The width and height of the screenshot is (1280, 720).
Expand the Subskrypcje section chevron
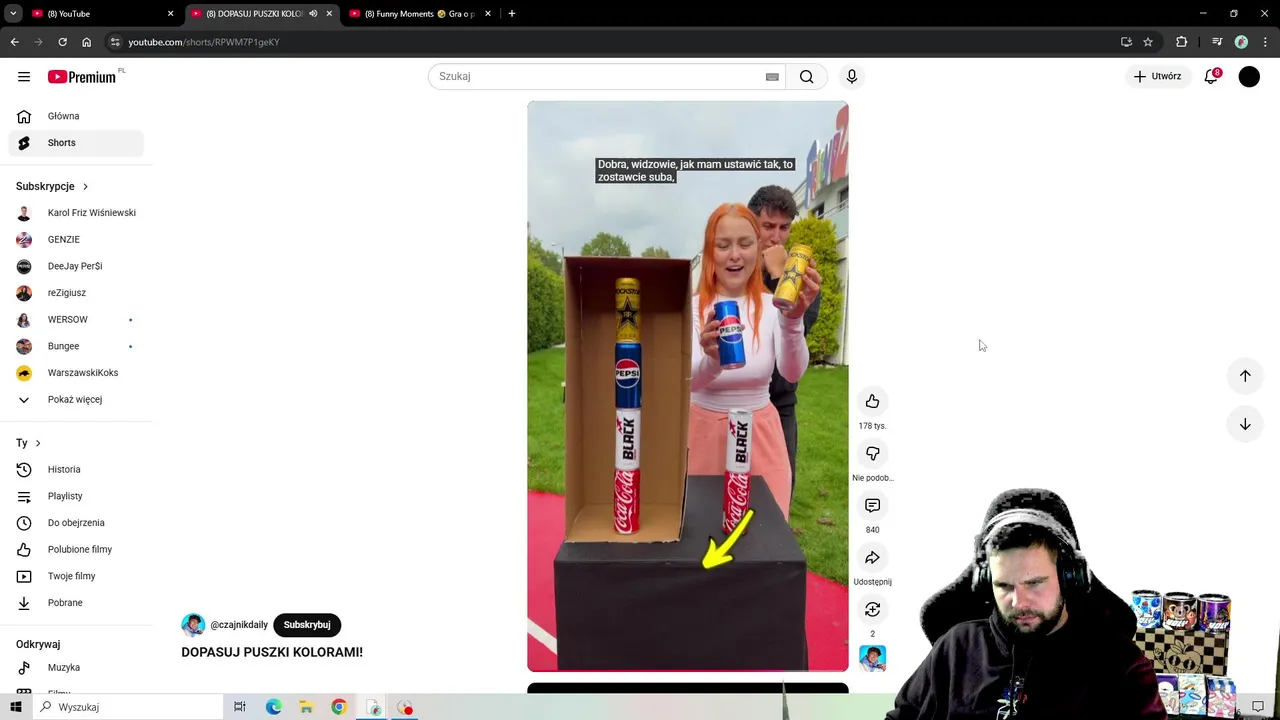pyautogui.click(x=85, y=187)
